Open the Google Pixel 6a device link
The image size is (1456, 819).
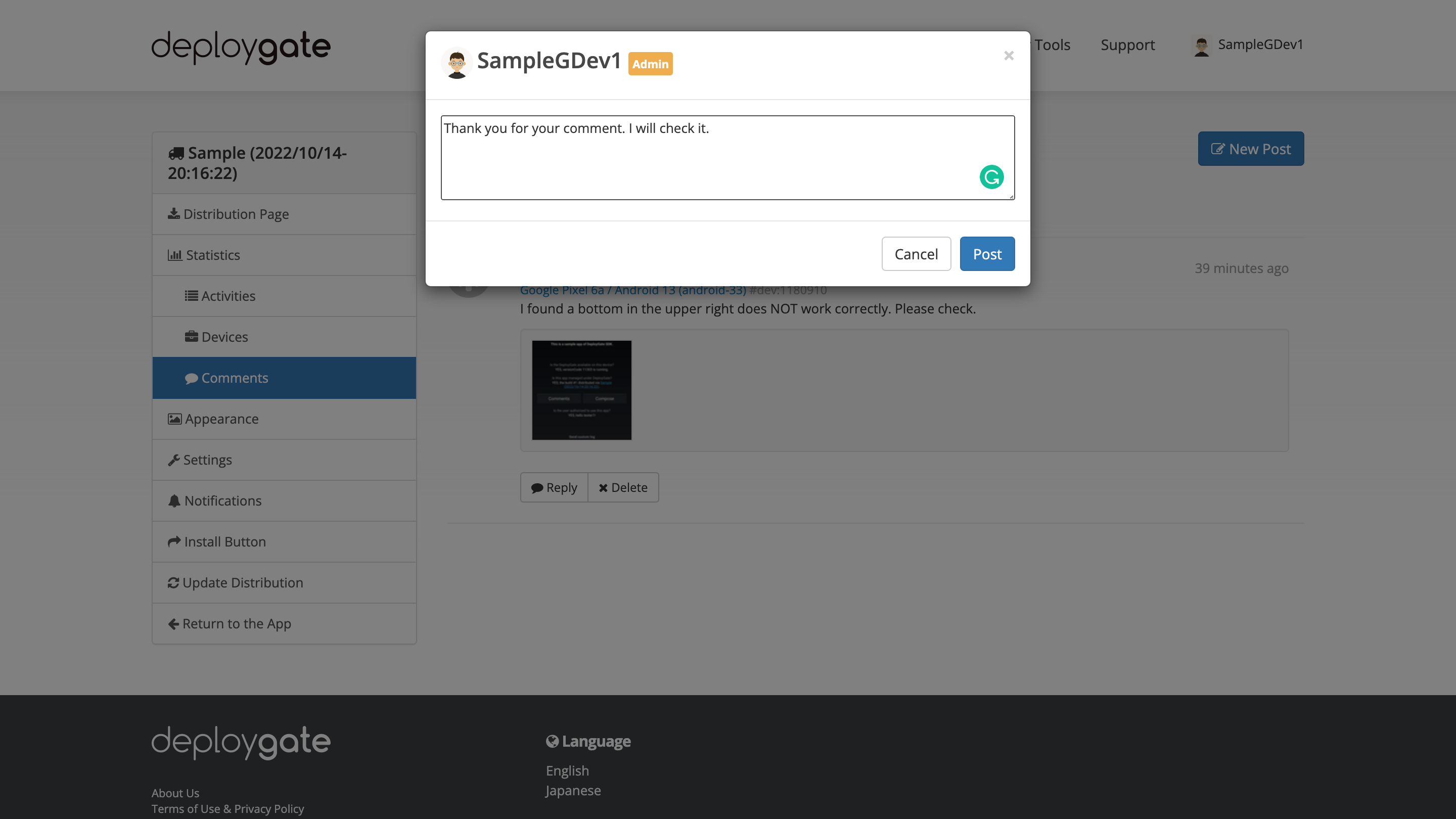[x=633, y=289]
